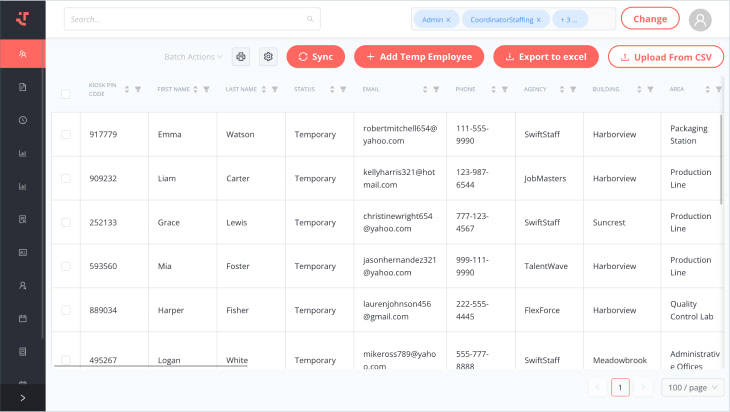Click the clock icon in sidebar
The width and height of the screenshot is (730, 412).
(22, 120)
